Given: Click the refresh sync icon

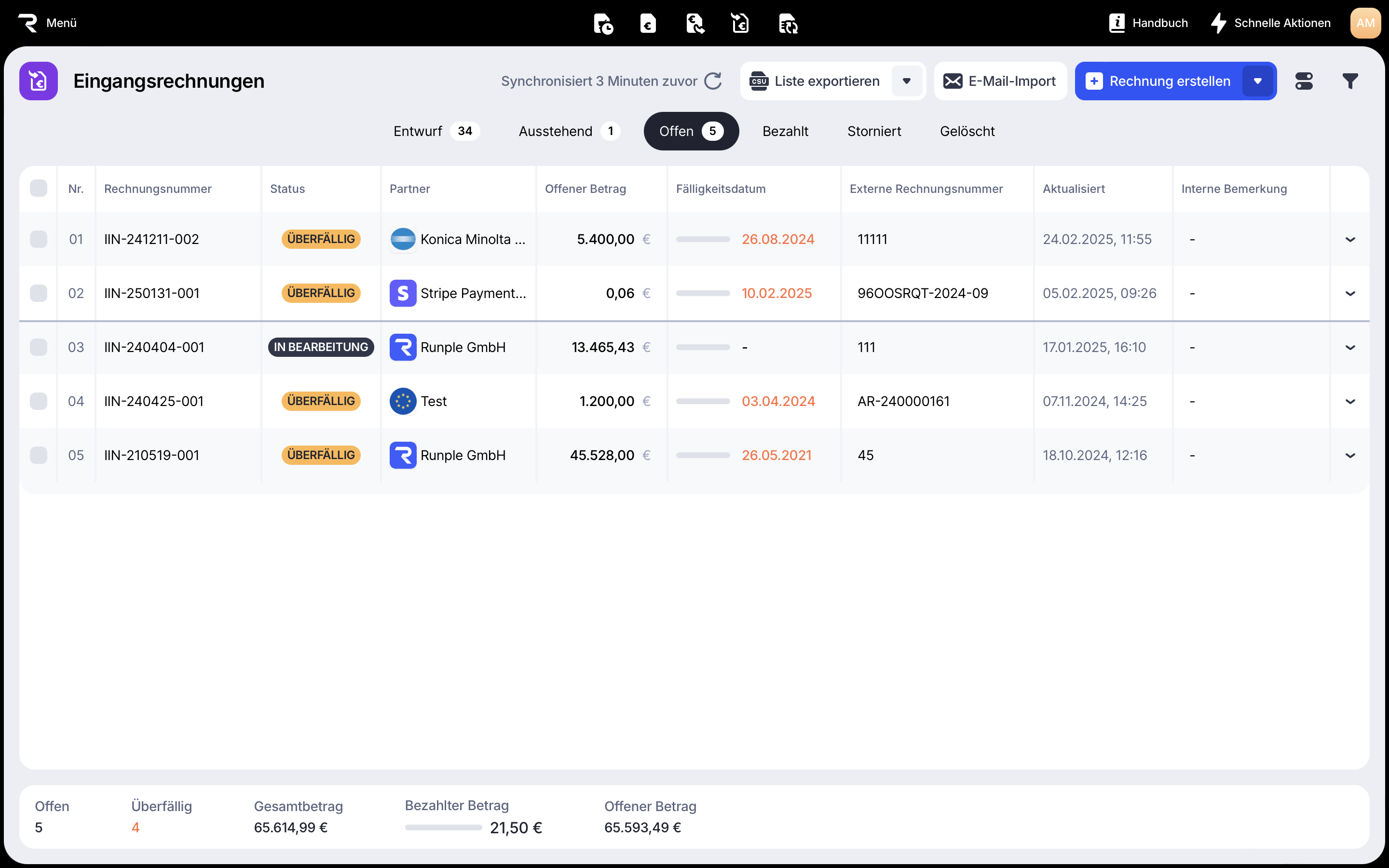Looking at the screenshot, I should click(x=713, y=81).
